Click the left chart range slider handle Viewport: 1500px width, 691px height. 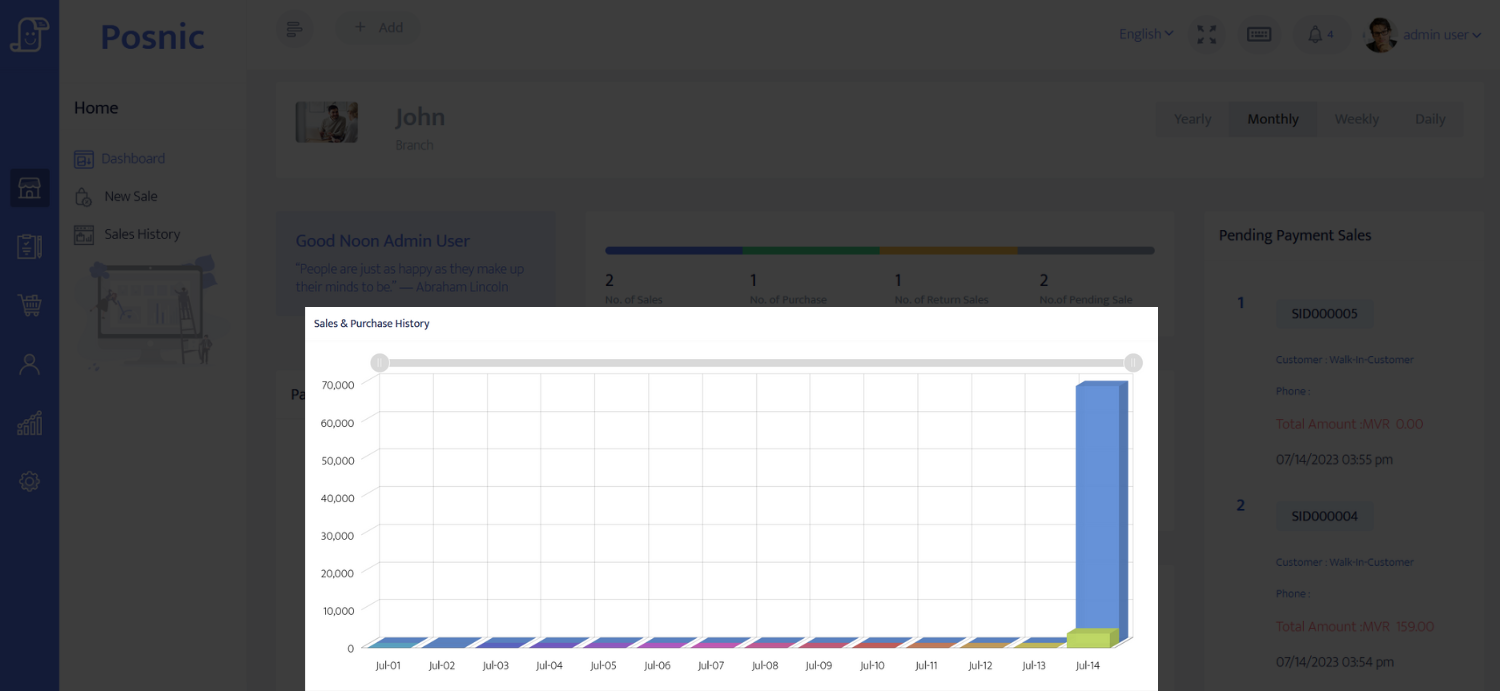[x=380, y=363]
